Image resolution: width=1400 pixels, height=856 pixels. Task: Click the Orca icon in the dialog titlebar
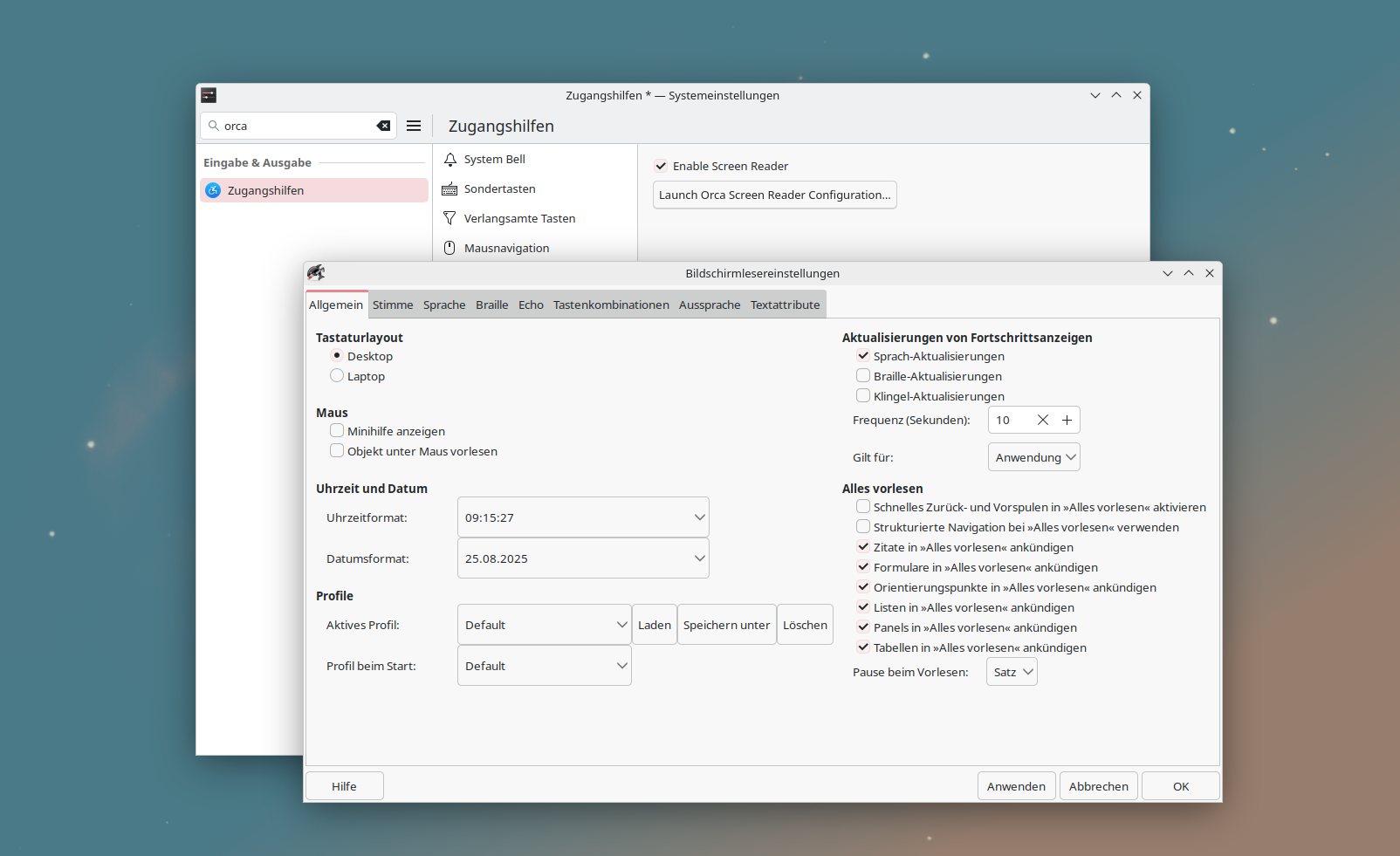pos(317,272)
